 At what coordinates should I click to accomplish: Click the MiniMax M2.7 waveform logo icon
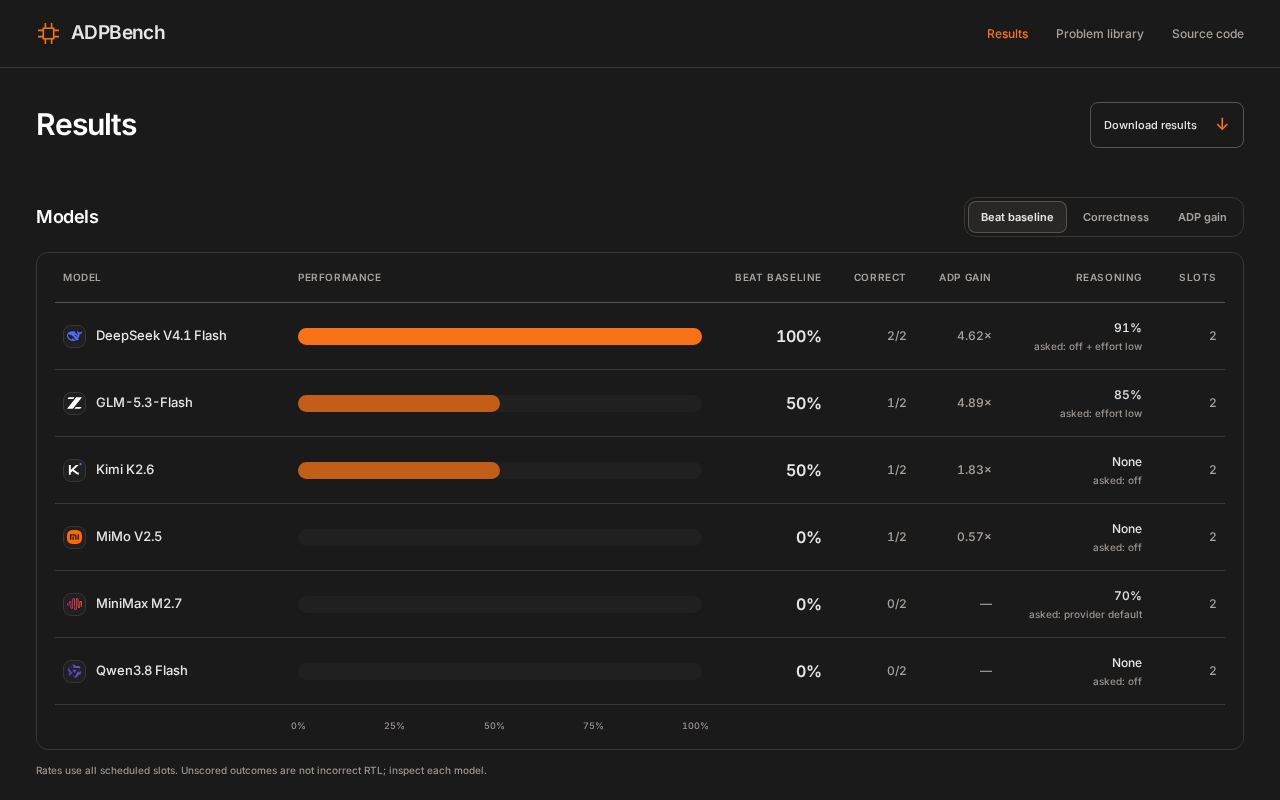pyautogui.click(x=74, y=604)
